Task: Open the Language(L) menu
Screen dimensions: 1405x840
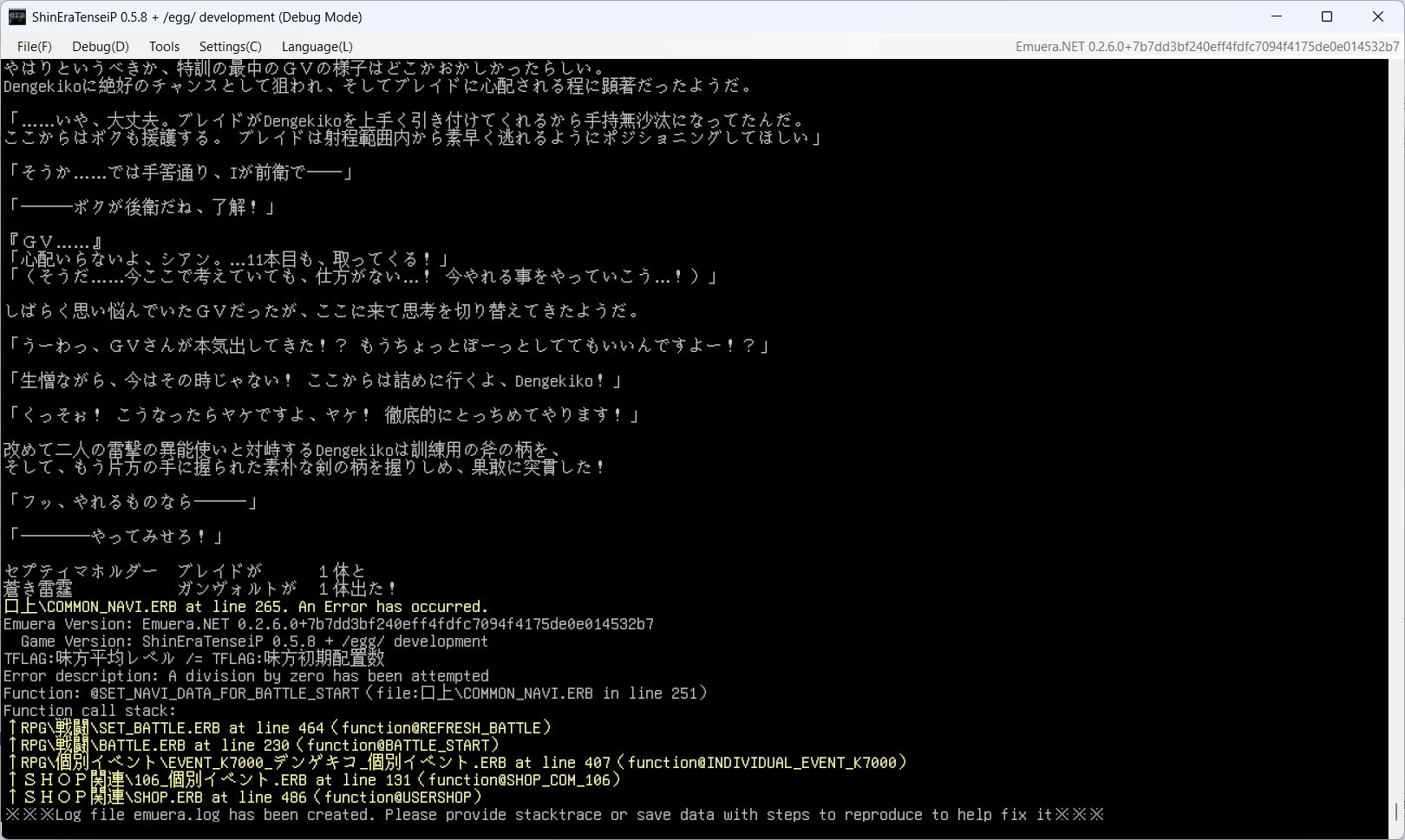Action: pos(317,47)
